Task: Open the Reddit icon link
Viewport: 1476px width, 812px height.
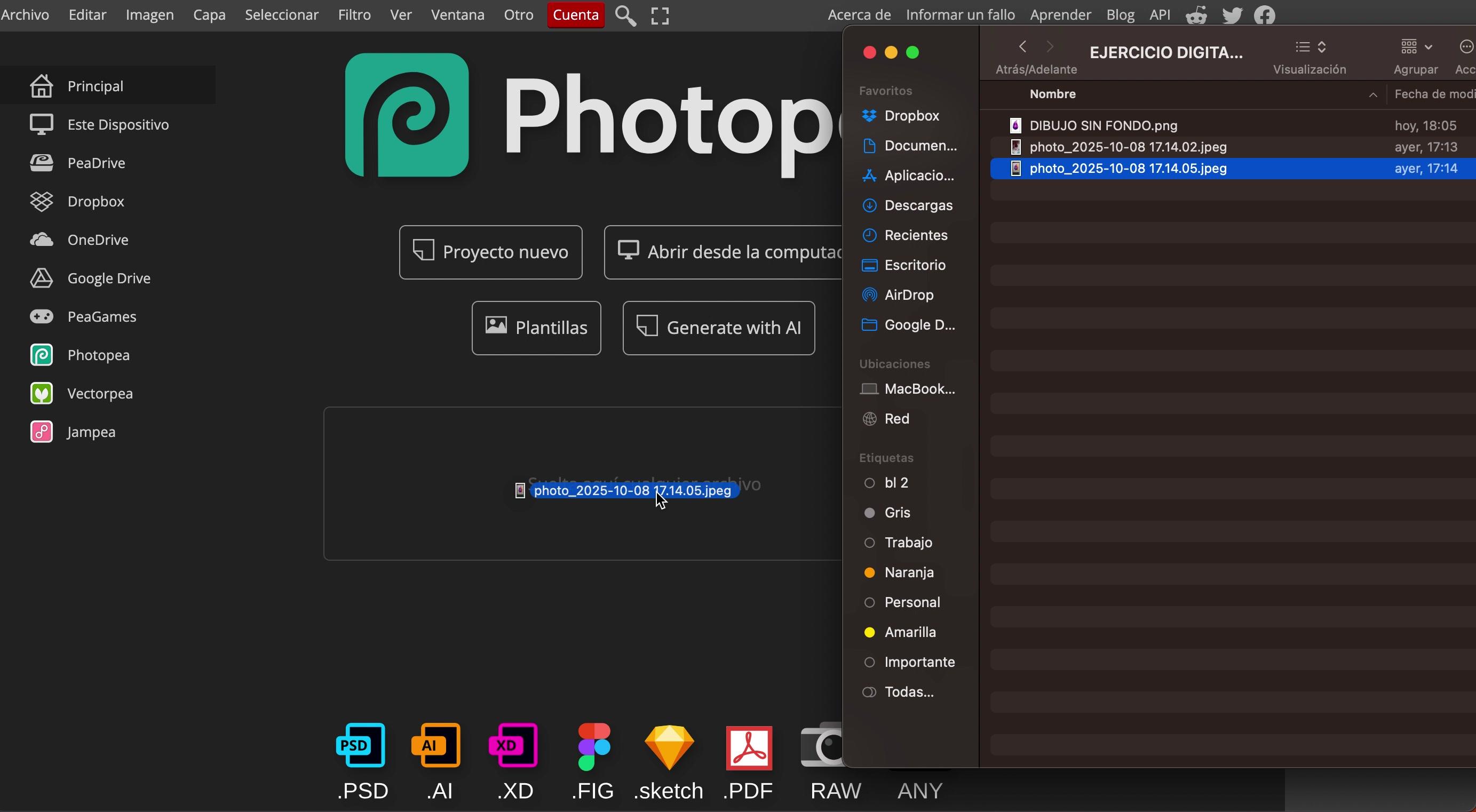Action: point(1196,15)
